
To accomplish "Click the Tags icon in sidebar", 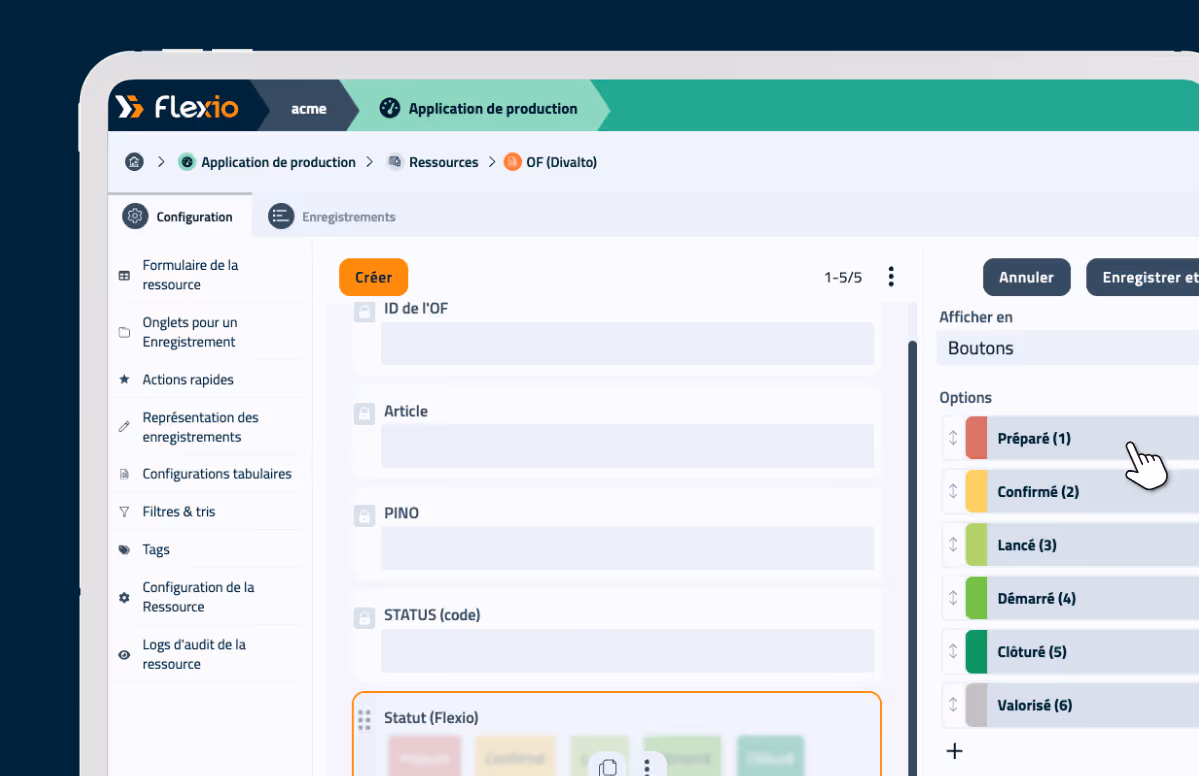I will (x=124, y=549).
